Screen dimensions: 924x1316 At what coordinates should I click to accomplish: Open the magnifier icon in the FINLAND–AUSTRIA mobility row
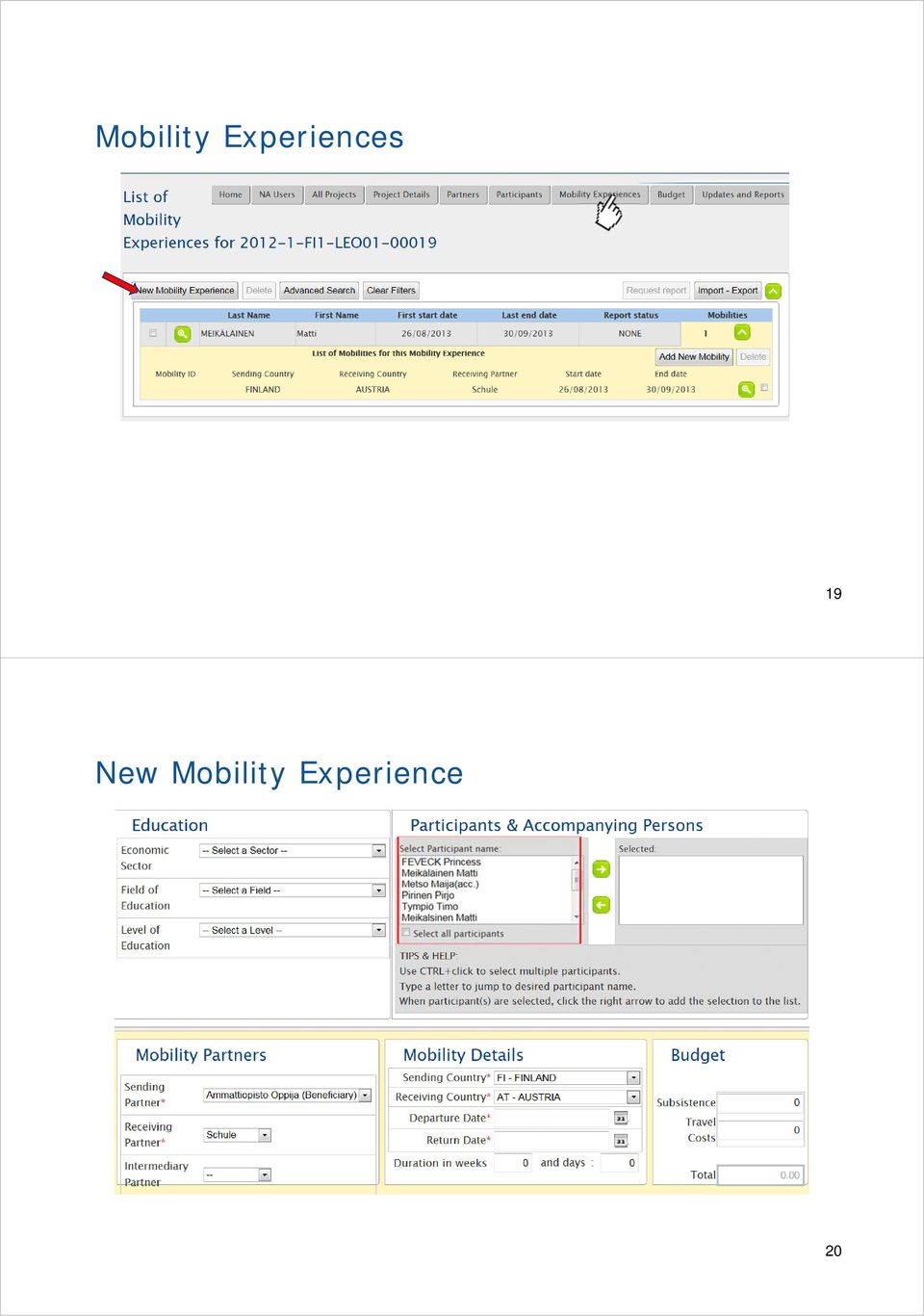[x=746, y=389]
